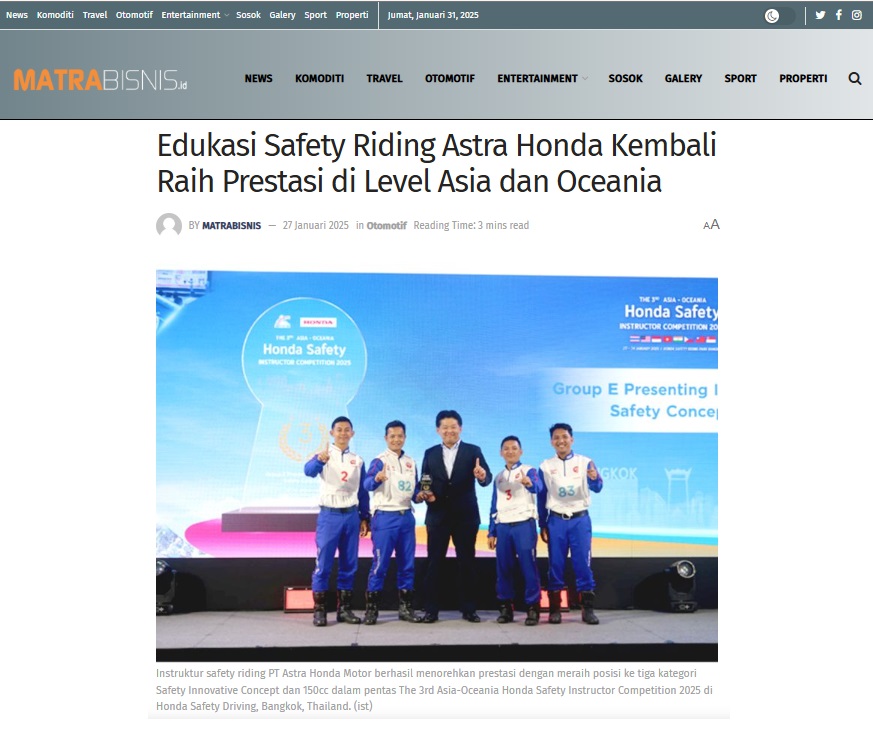Click the Galery link in top bar
The width and height of the screenshot is (873, 729).
tap(282, 15)
